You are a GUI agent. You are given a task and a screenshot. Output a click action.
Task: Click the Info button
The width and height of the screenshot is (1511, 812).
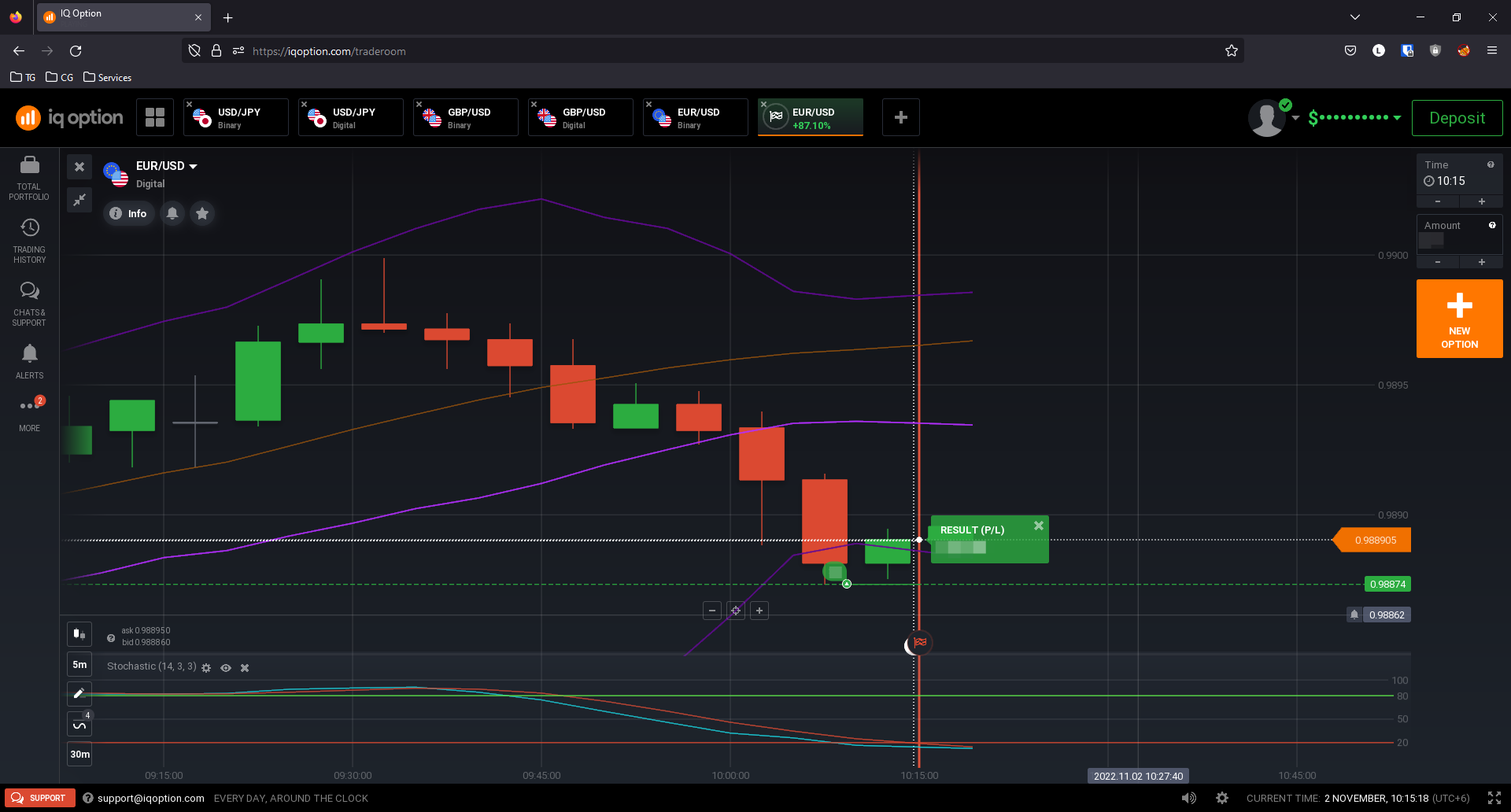pyautogui.click(x=128, y=213)
